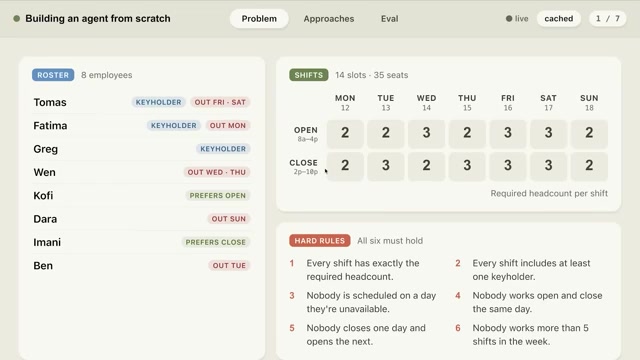
Task: Switch to the Problem tab
Action: point(259,19)
